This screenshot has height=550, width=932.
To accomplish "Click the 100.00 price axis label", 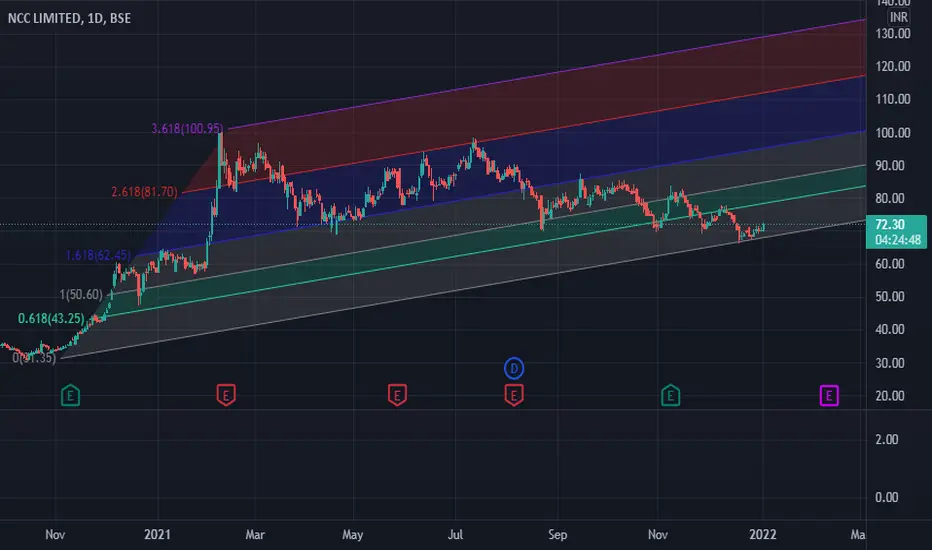I will click(893, 133).
